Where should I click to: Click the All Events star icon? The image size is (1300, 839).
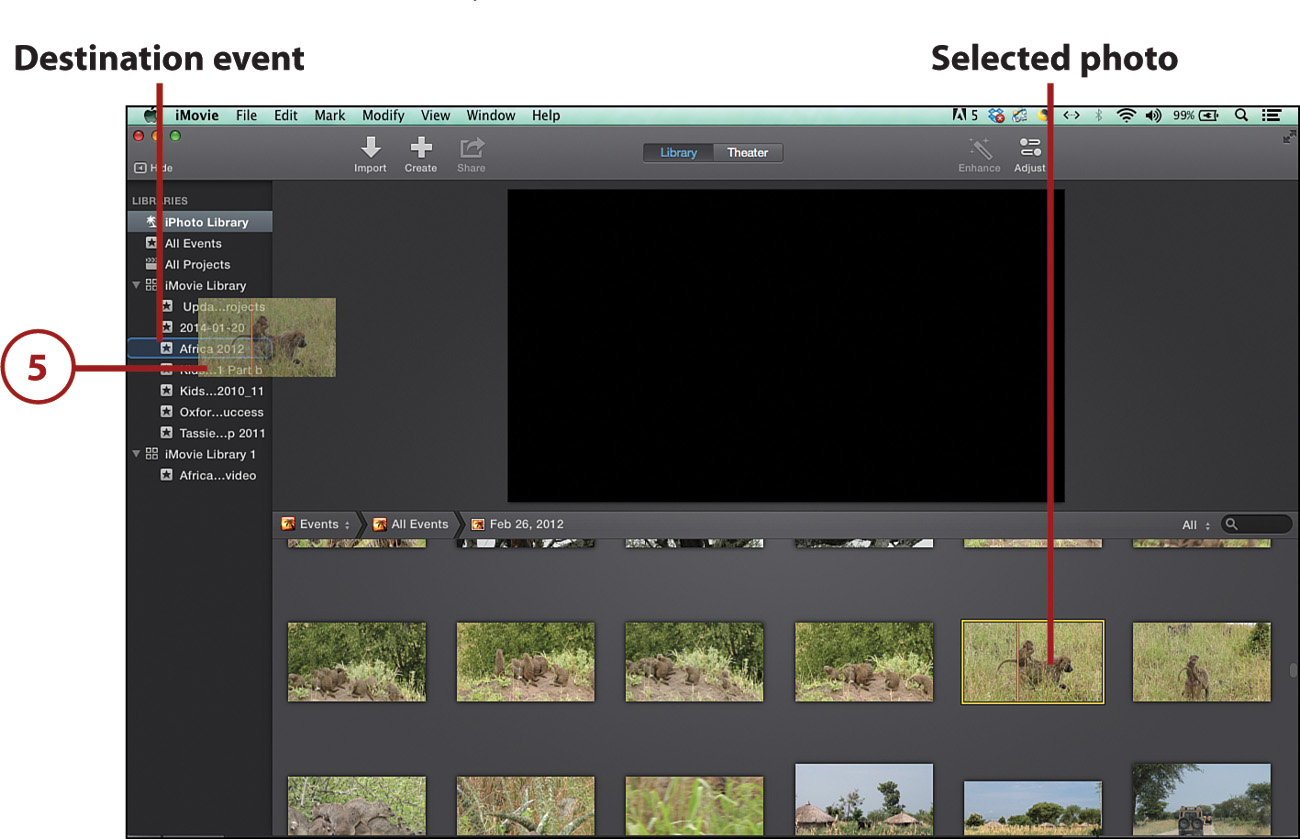152,243
